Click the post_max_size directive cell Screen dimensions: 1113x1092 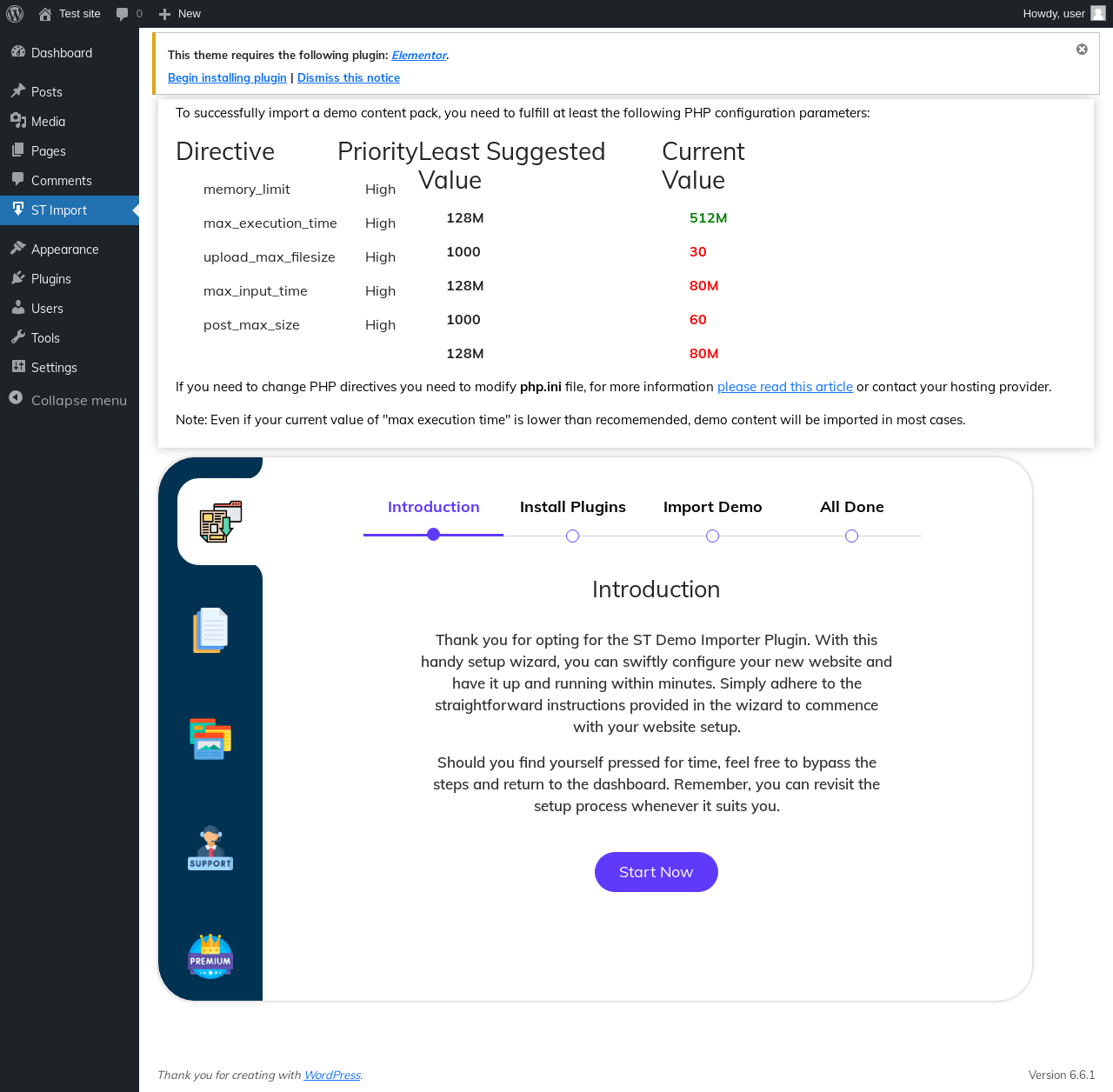251,325
